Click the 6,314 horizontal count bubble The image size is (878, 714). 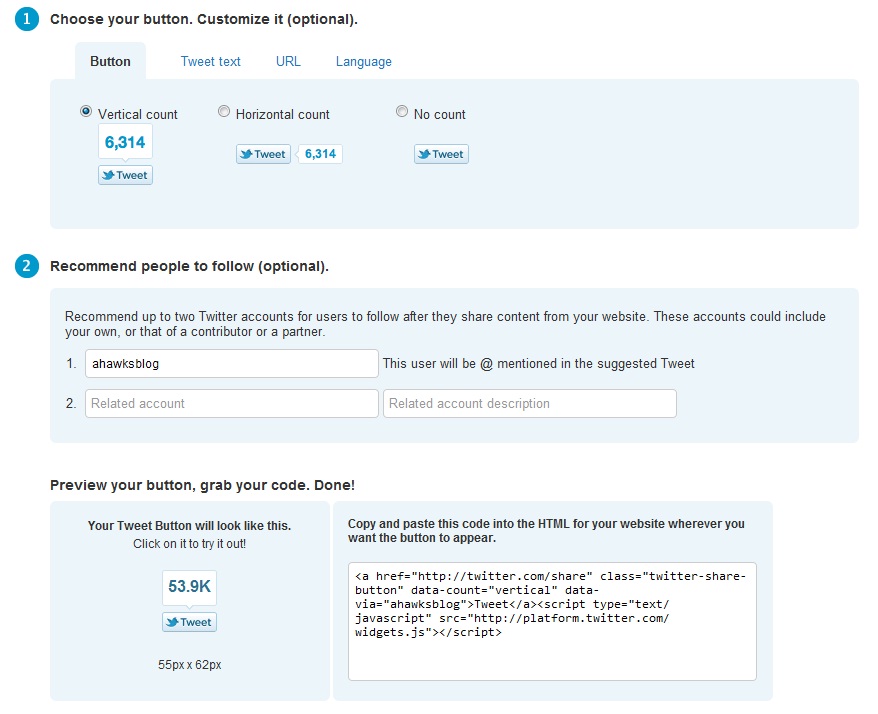point(320,154)
